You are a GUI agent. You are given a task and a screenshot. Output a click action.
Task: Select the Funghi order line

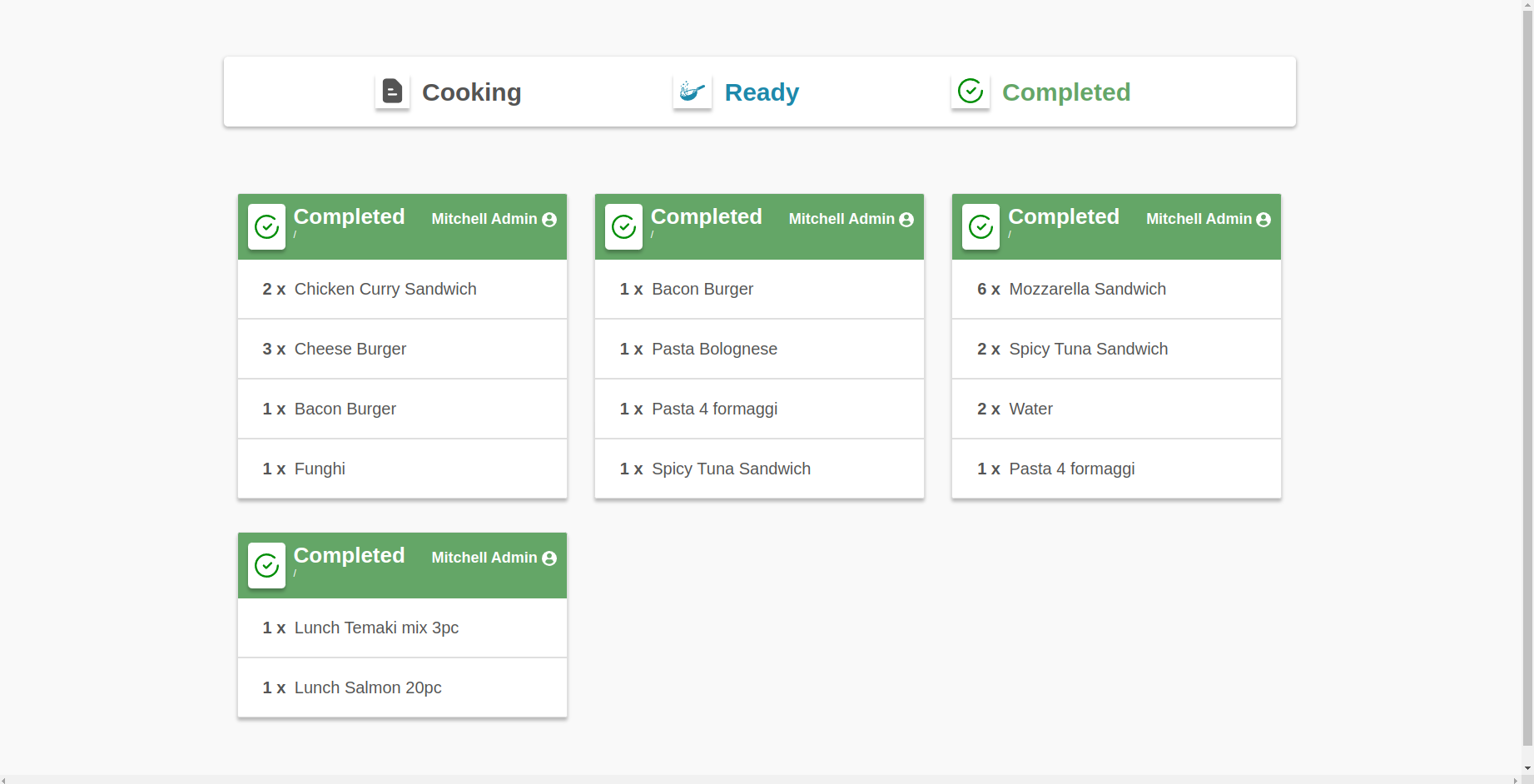click(x=402, y=469)
